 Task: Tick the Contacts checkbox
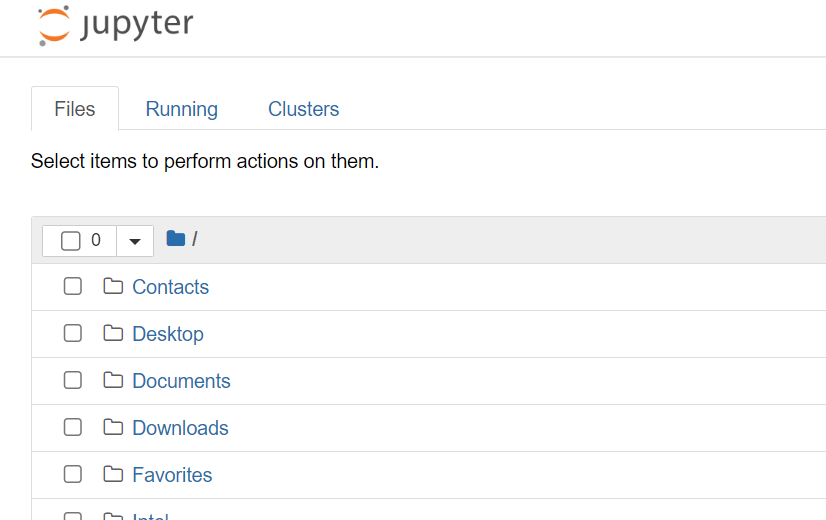tap(73, 286)
